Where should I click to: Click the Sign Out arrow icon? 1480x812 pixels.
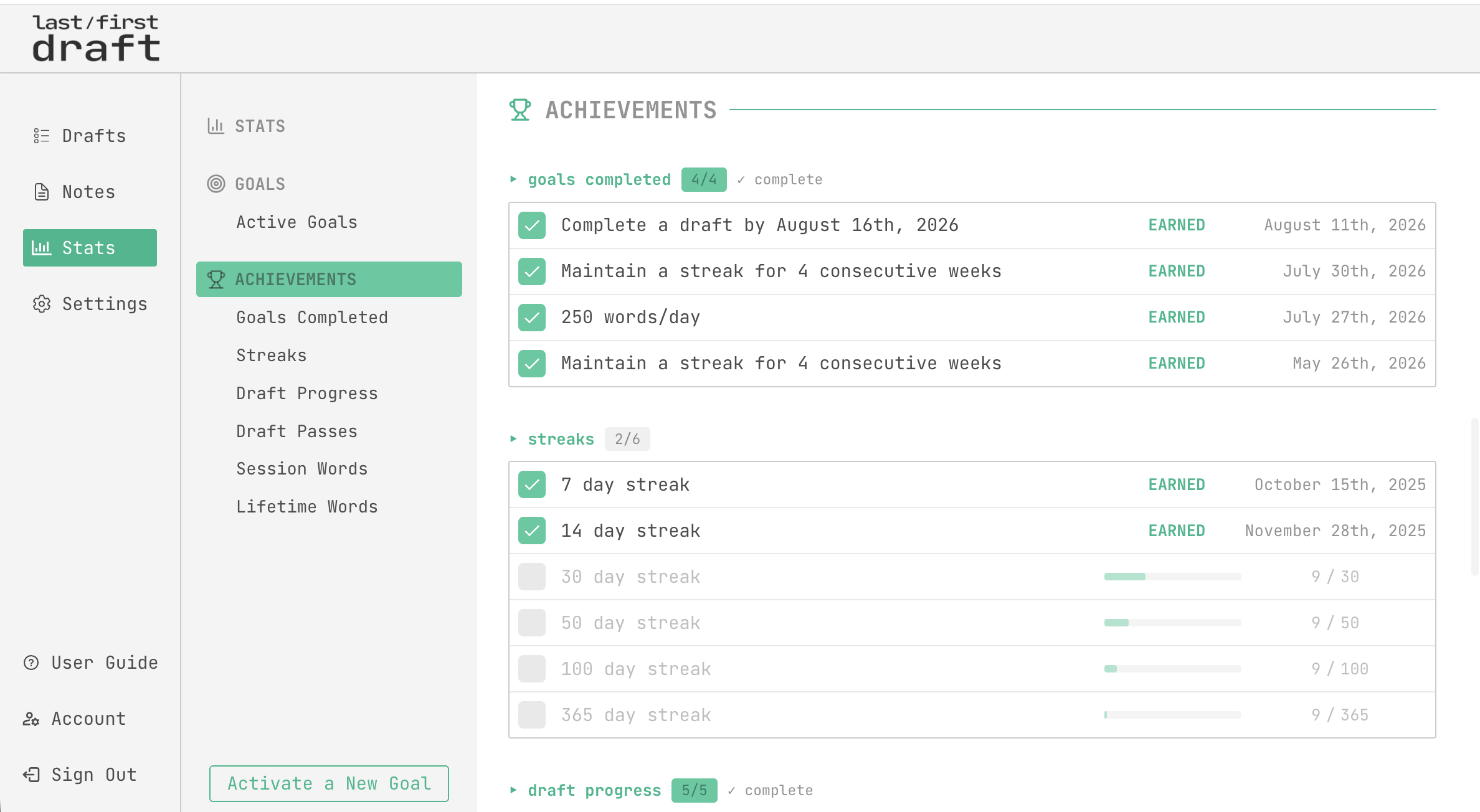(x=31, y=775)
